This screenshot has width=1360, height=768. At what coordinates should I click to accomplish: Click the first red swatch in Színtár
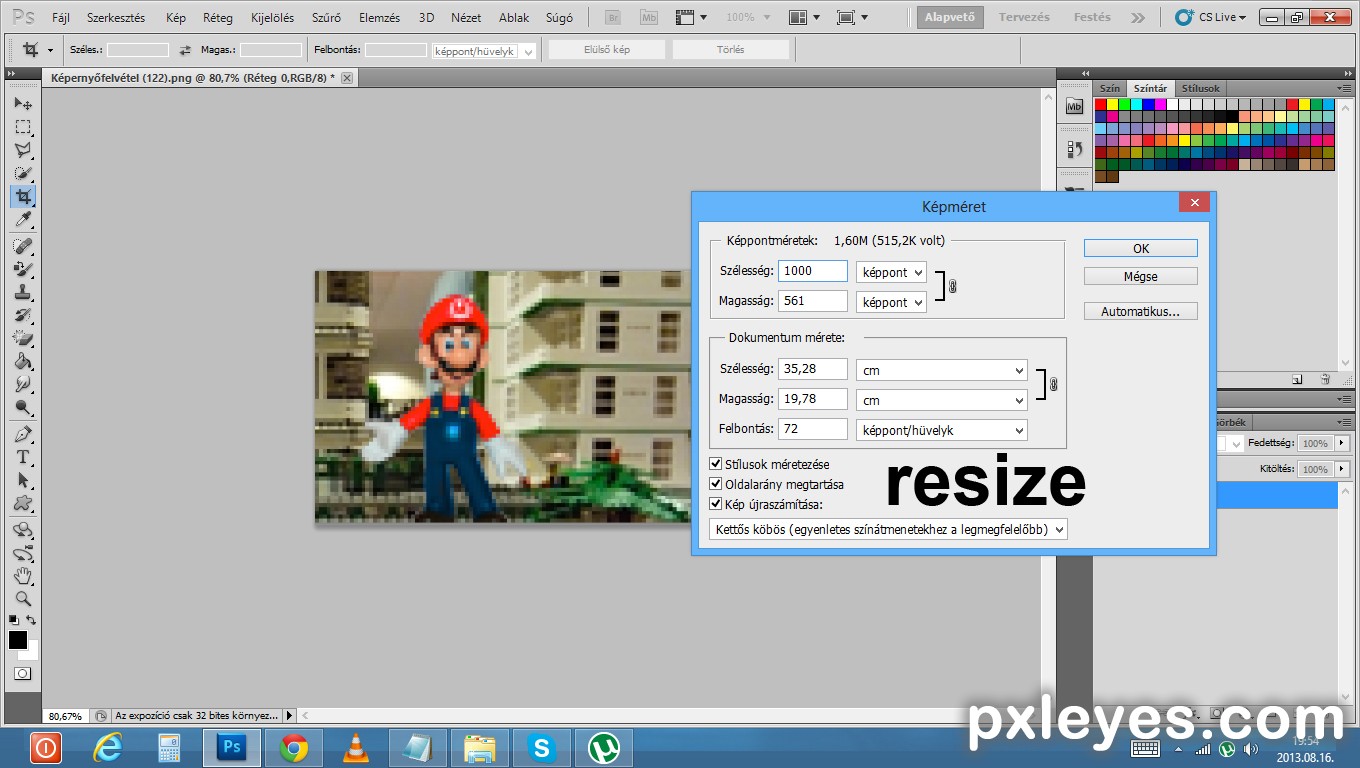point(1101,104)
